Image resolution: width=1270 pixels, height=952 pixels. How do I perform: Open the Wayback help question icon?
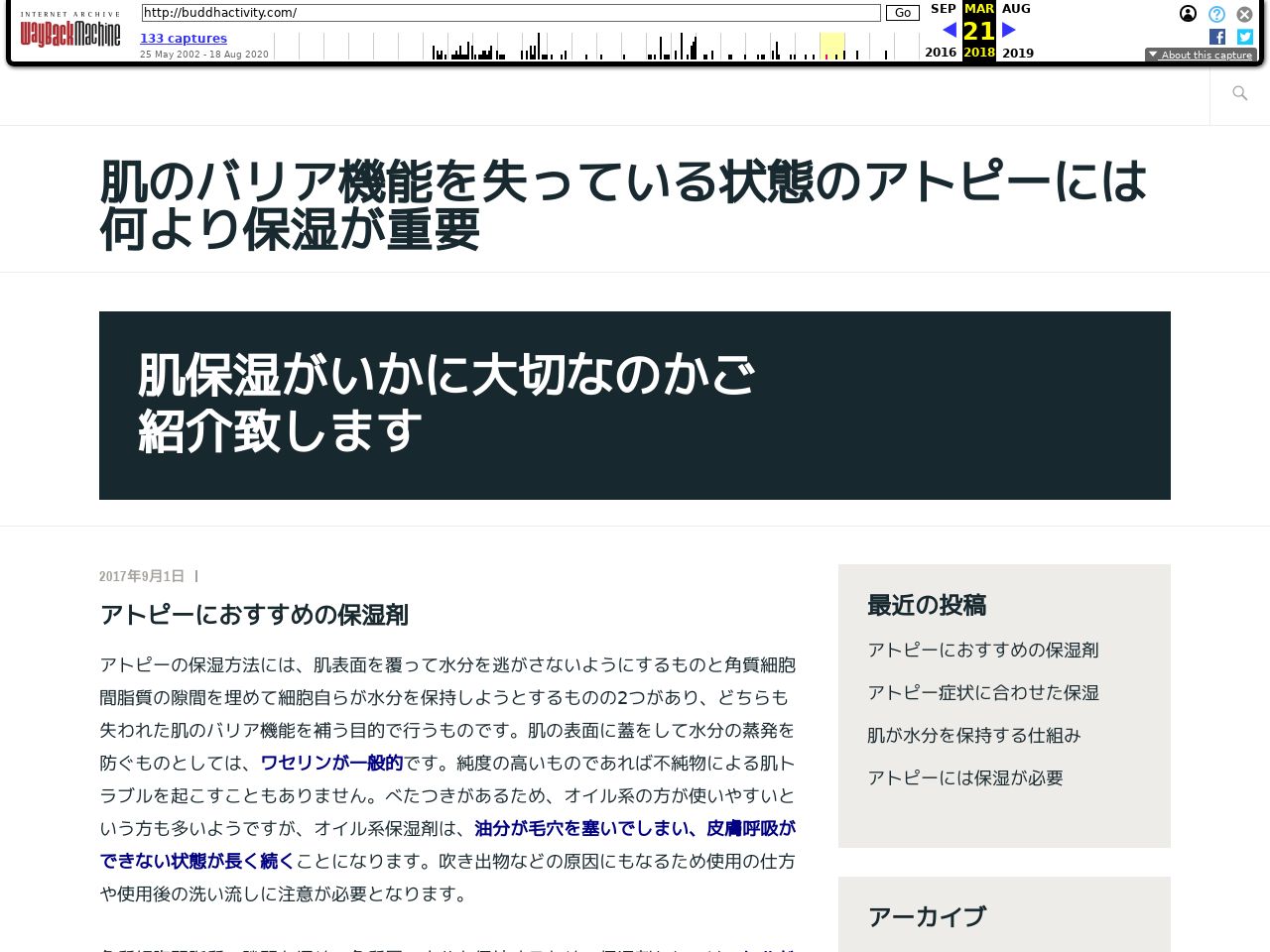point(1216,14)
